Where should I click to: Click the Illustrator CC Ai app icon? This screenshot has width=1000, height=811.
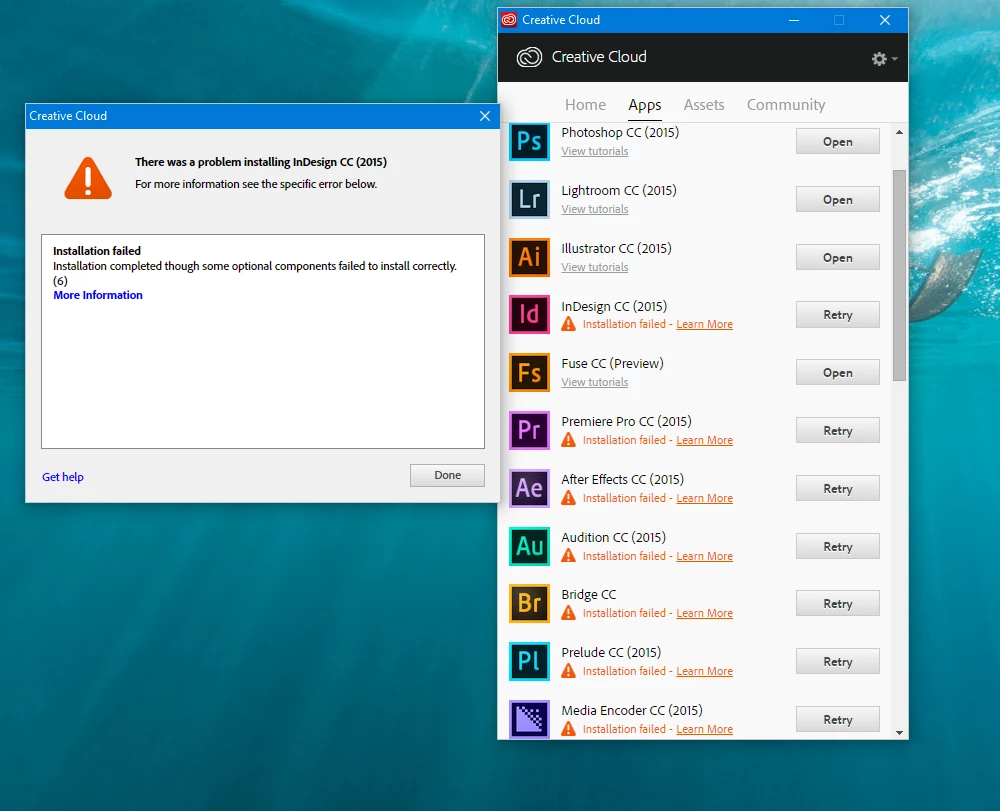click(x=529, y=258)
